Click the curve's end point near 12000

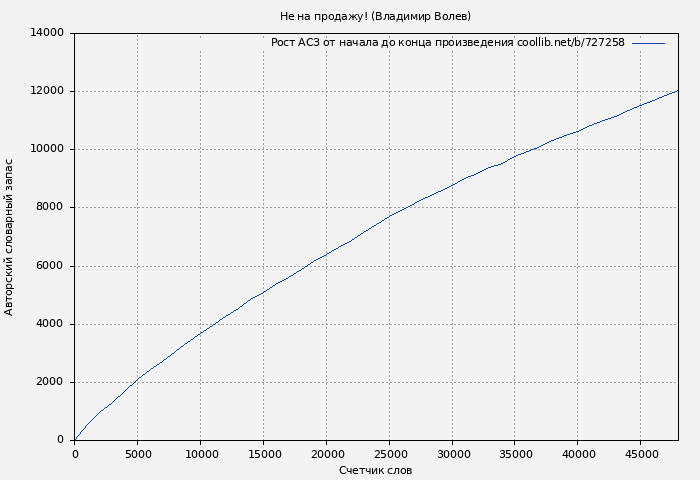pyautogui.click(x=677, y=91)
